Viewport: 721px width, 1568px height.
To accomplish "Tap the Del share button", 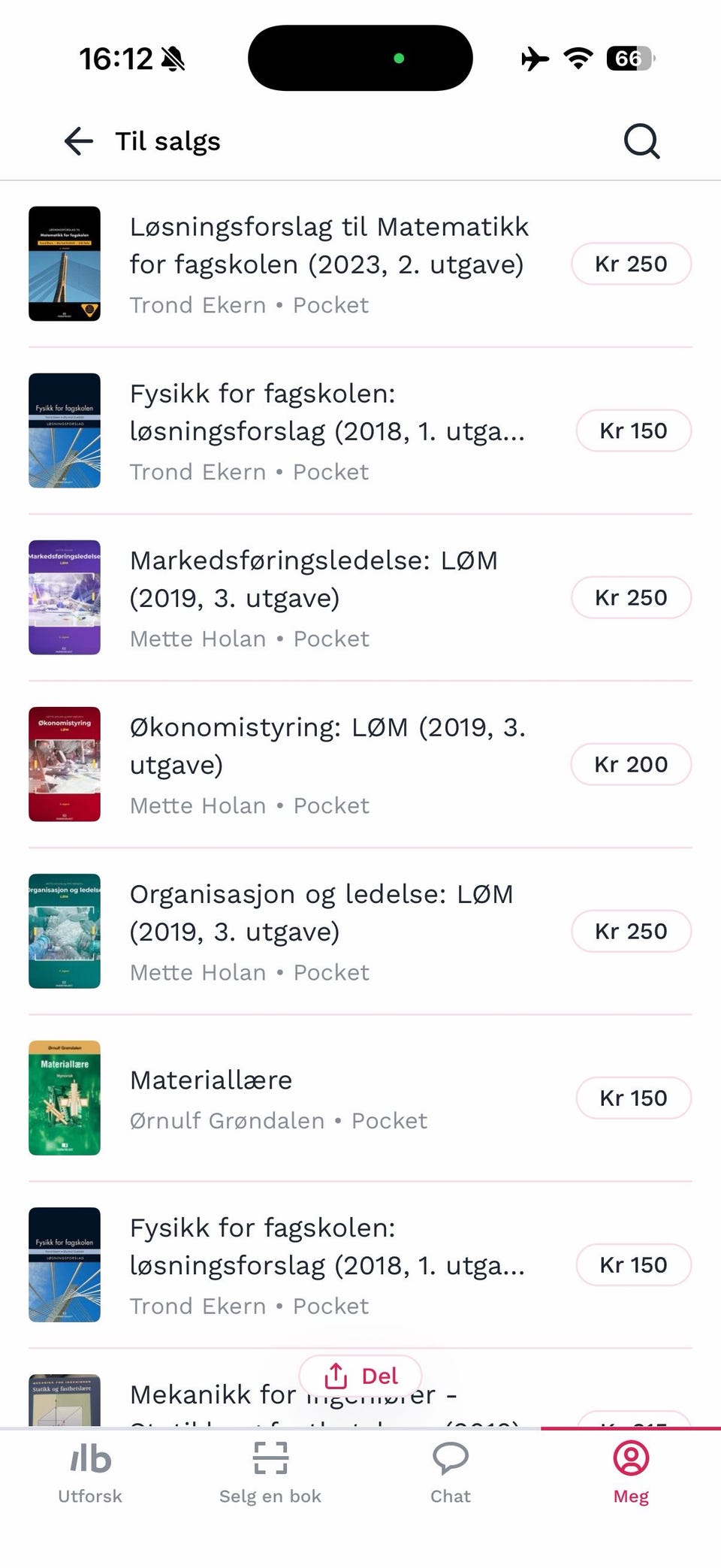I will pyautogui.click(x=360, y=1376).
